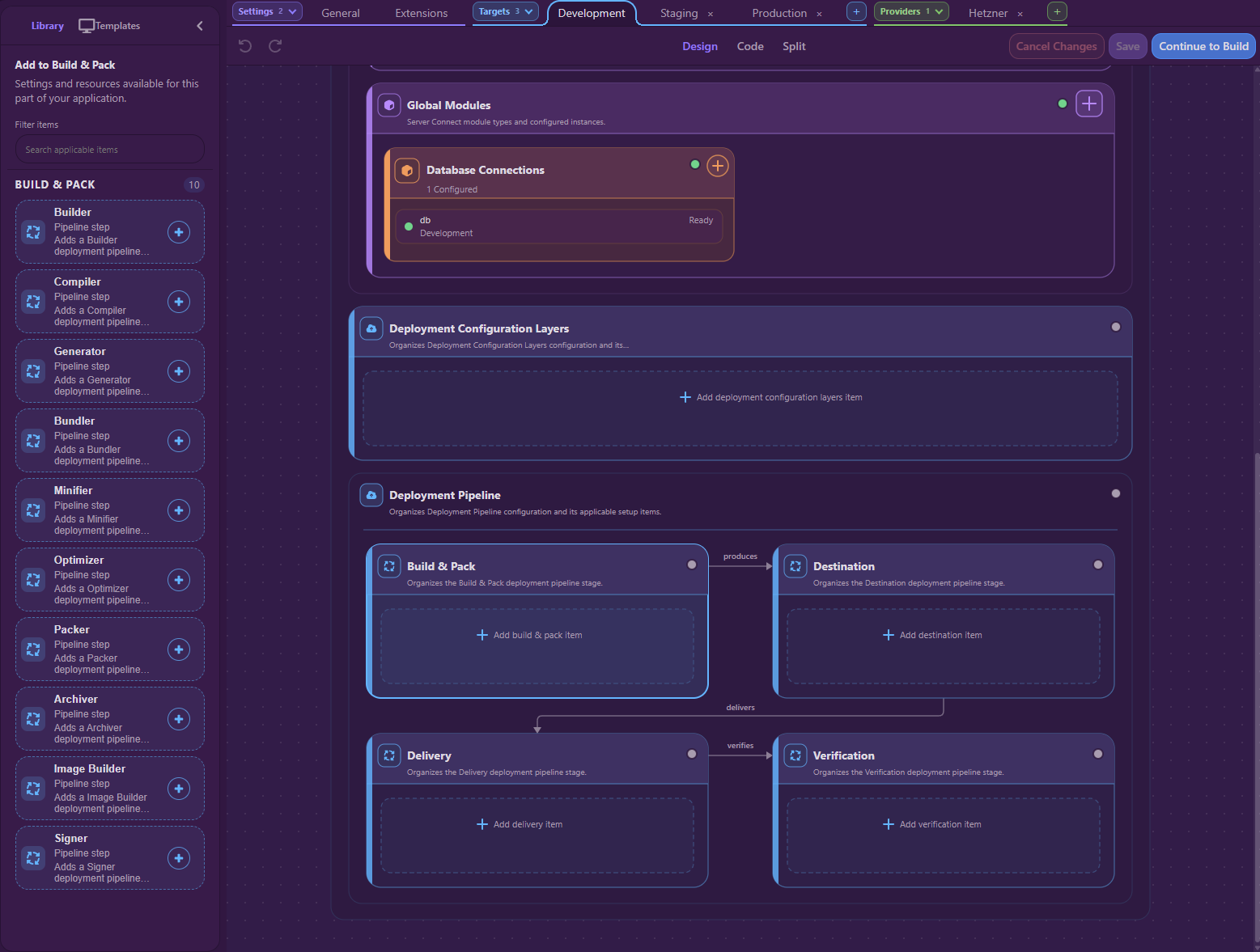This screenshot has height=952, width=1260.
Task: Click the redo arrow icon
Action: [x=275, y=46]
